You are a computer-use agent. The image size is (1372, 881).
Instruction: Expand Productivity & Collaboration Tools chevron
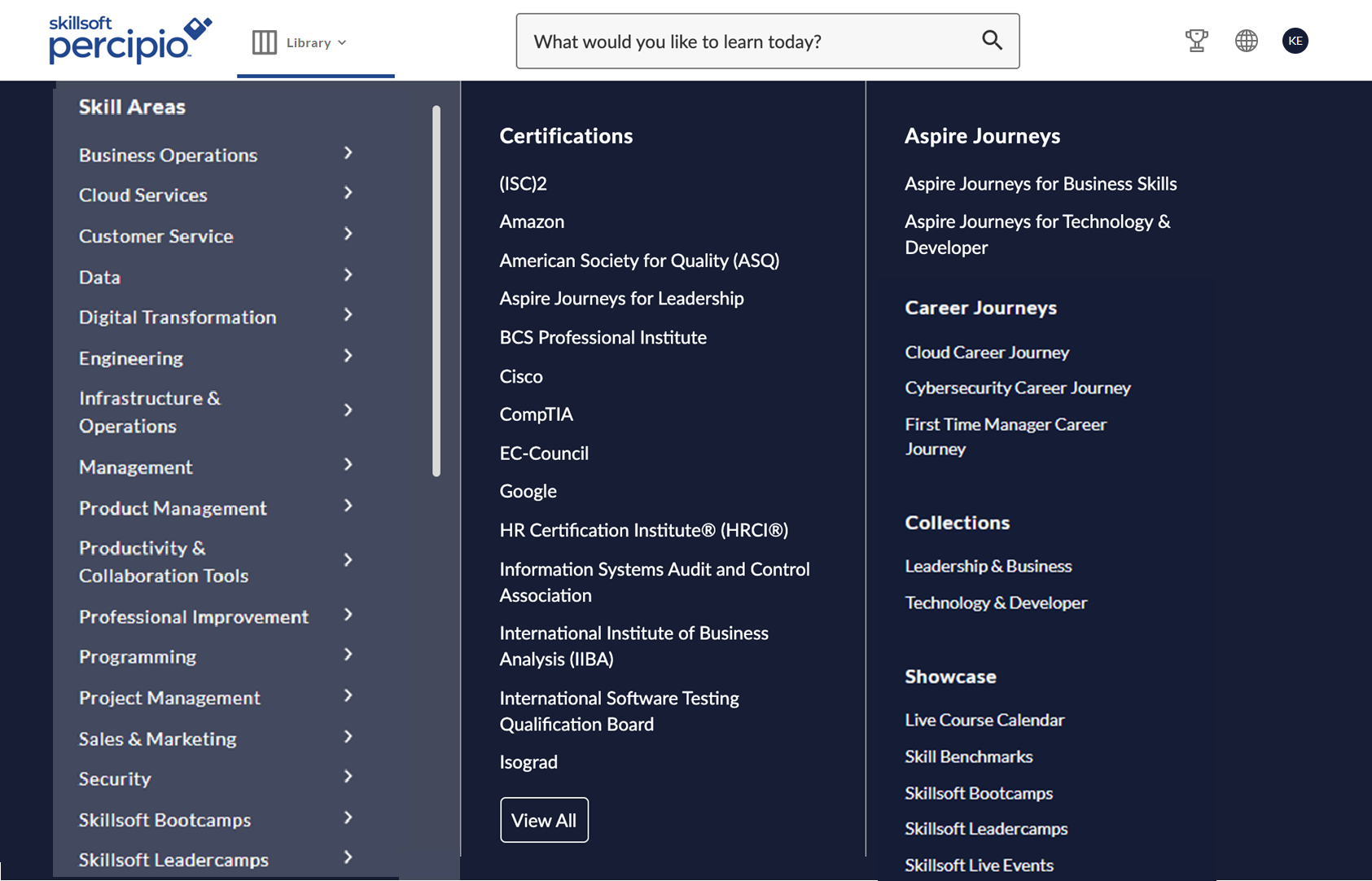(x=348, y=559)
